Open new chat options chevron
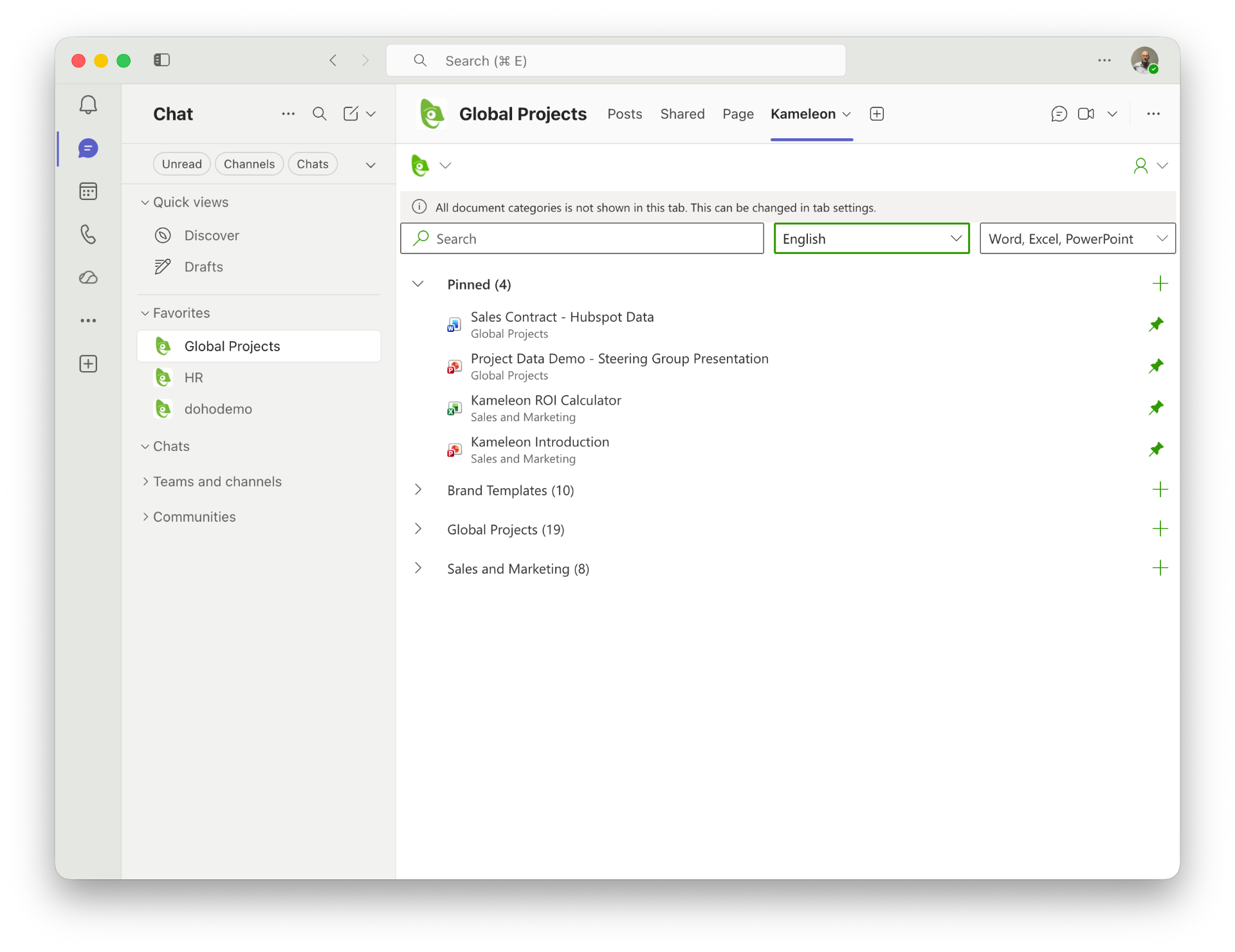Image resolution: width=1235 pixels, height=952 pixels. 371,114
